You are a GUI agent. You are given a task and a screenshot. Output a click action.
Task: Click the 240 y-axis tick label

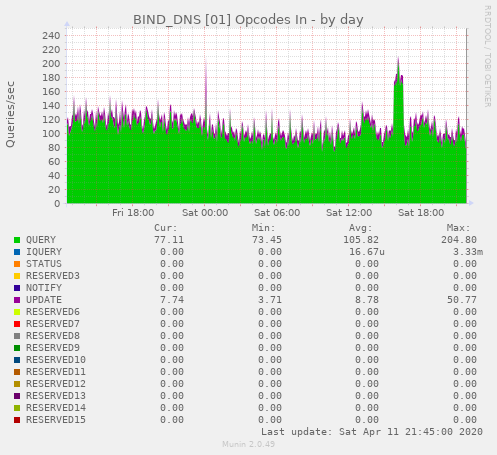pos(51,35)
